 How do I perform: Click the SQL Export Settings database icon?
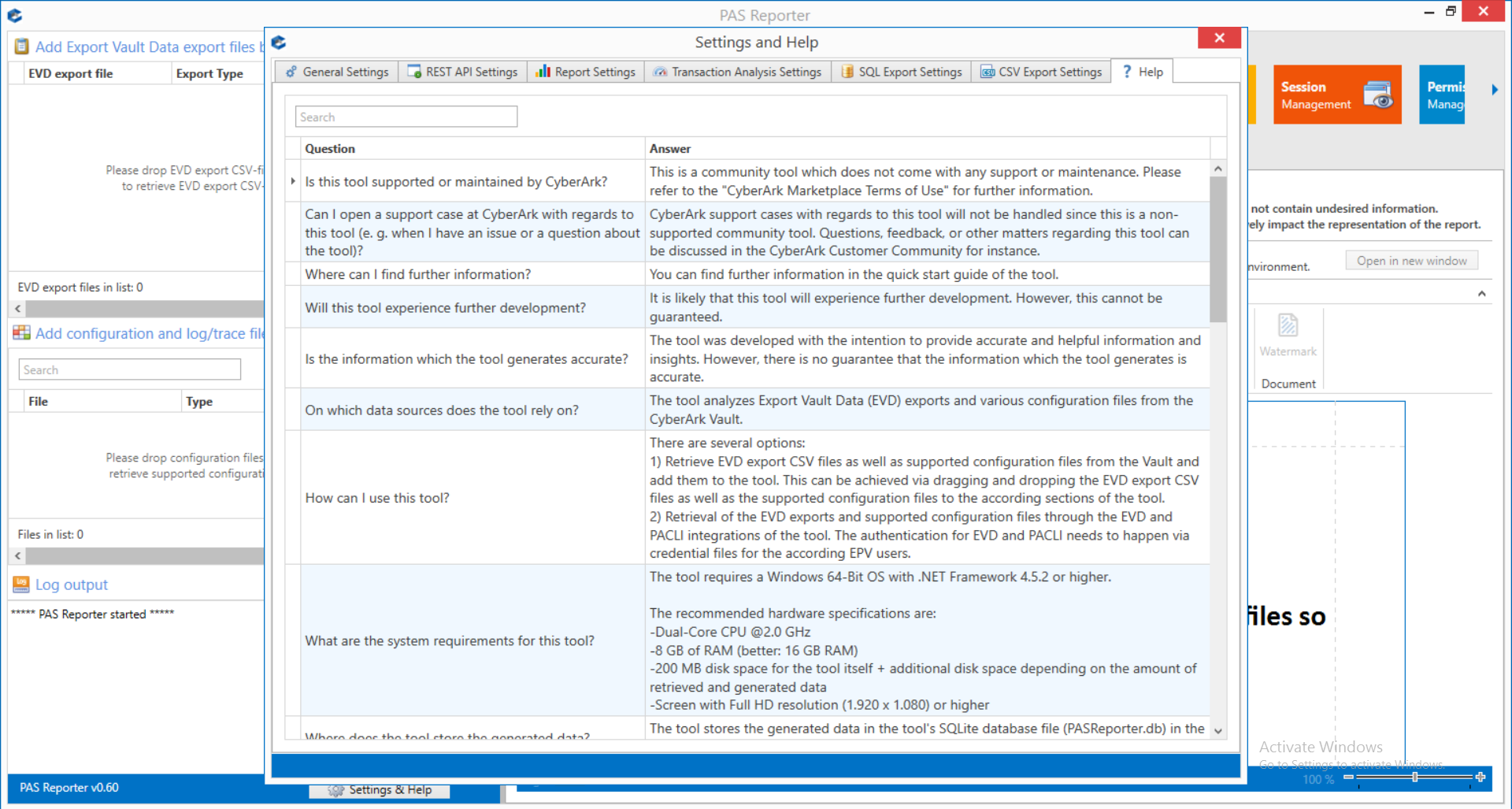[847, 72]
